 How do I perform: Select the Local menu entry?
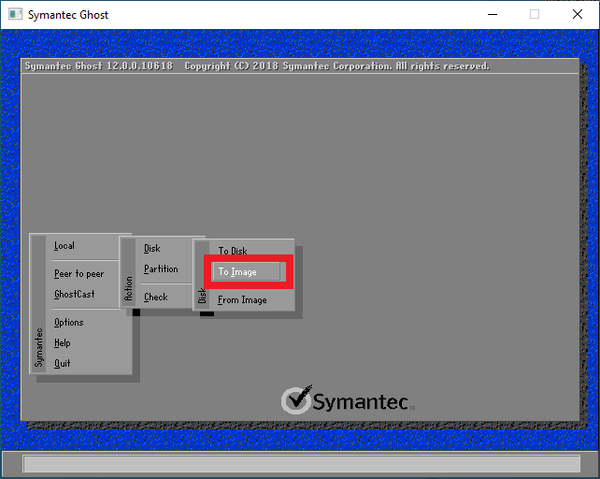(64, 246)
